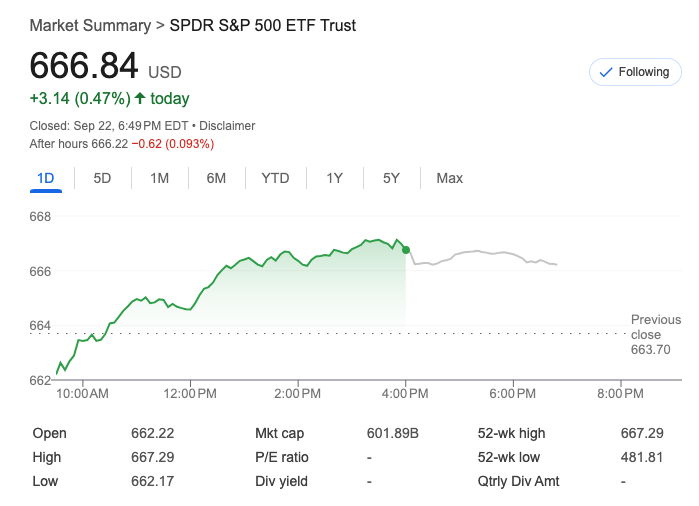Select the 1D time range tab
This screenshot has height=506, width=699.
(x=45, y=178)
